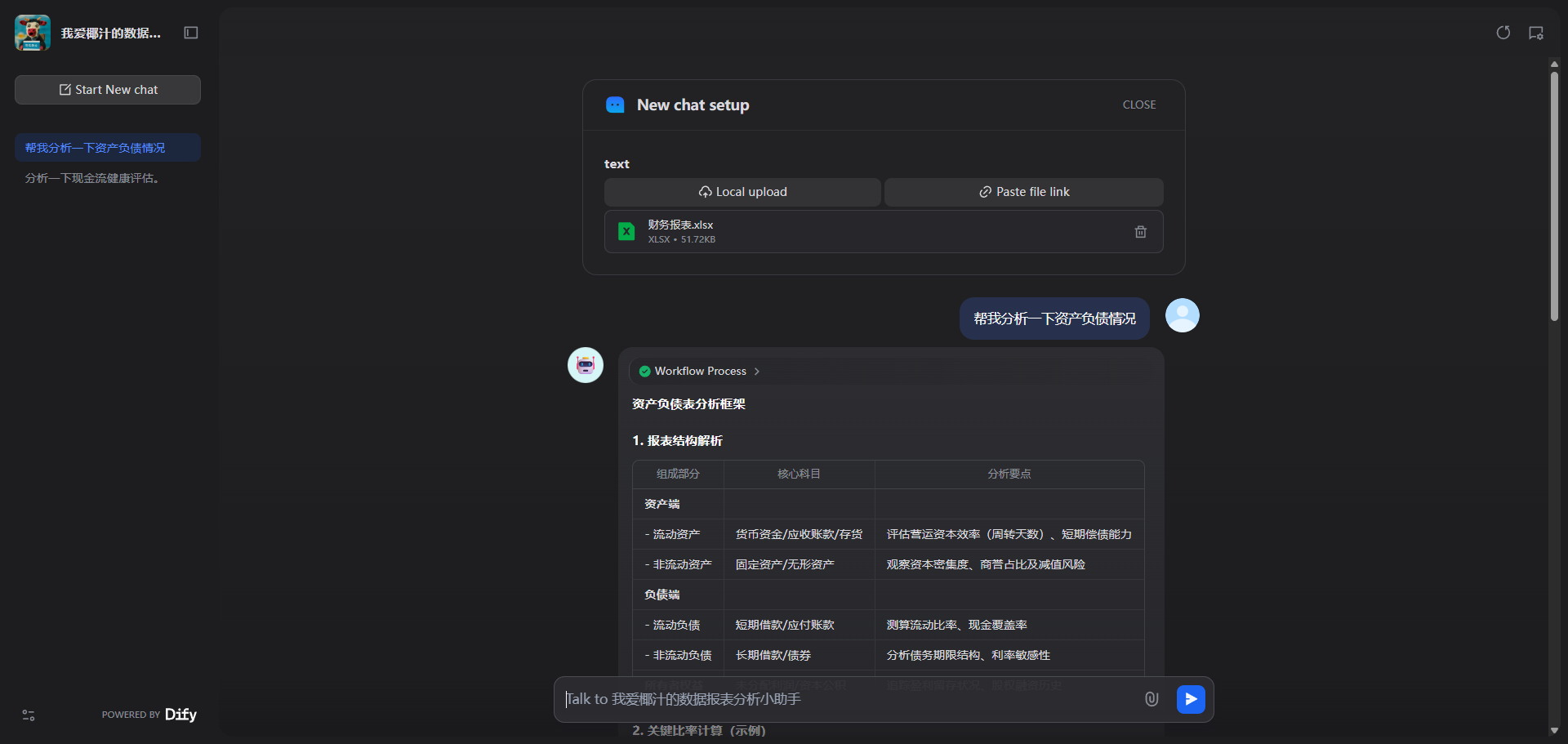The image size is (1568, 744).
Task: Choose Paste file link option
Action: pyautogui.click(x=1024, y=192)
